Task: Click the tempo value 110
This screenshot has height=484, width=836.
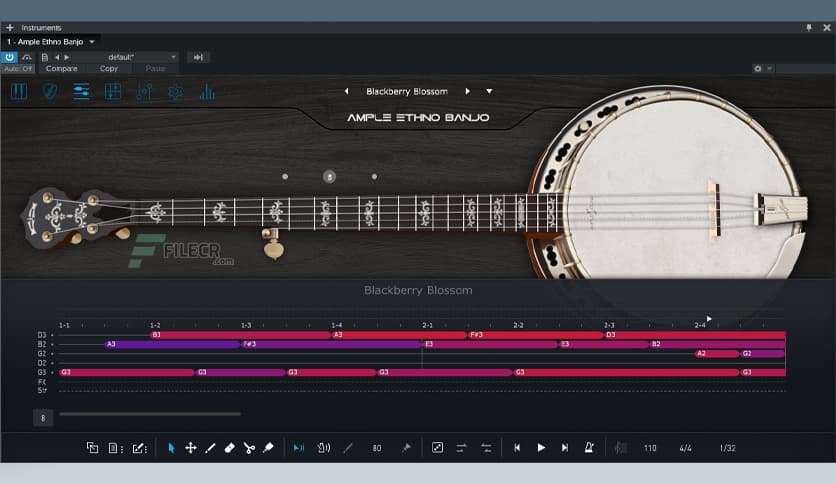Action: pos(650,448)
